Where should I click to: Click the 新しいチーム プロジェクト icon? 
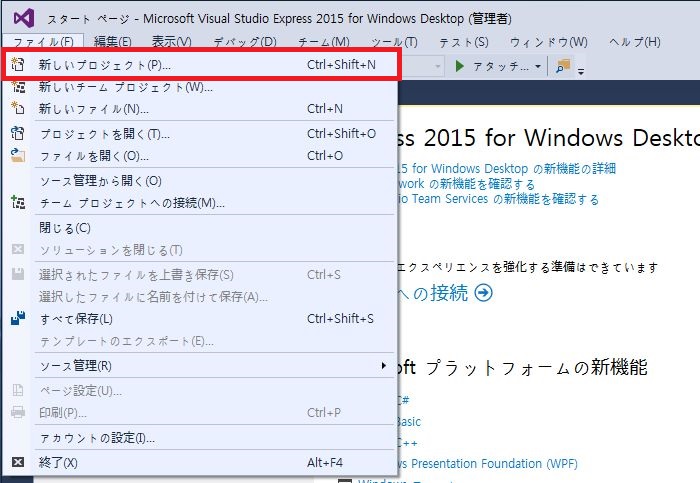coord(18,86)
